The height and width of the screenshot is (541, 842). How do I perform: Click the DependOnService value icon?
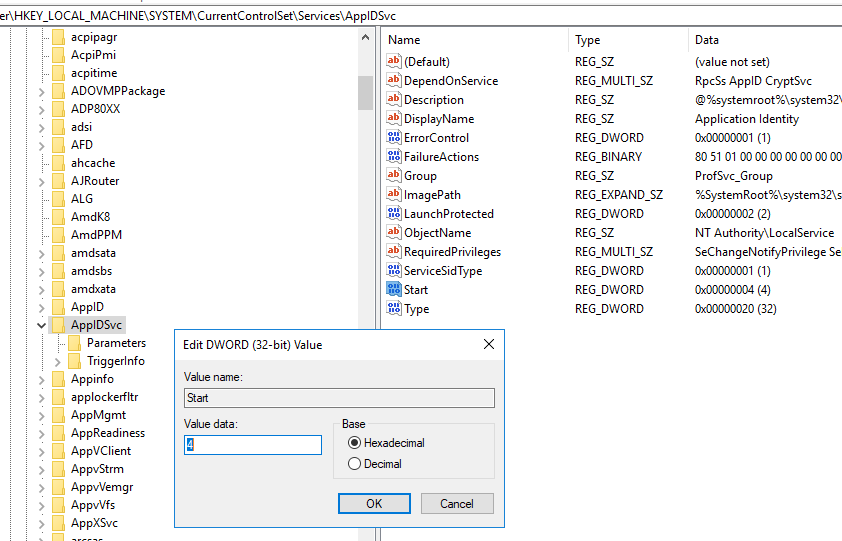[393, 81]
